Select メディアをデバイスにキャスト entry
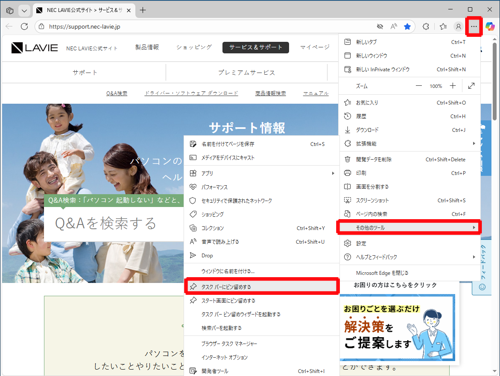This screenshot has height=376, width=500. (261, 158)
